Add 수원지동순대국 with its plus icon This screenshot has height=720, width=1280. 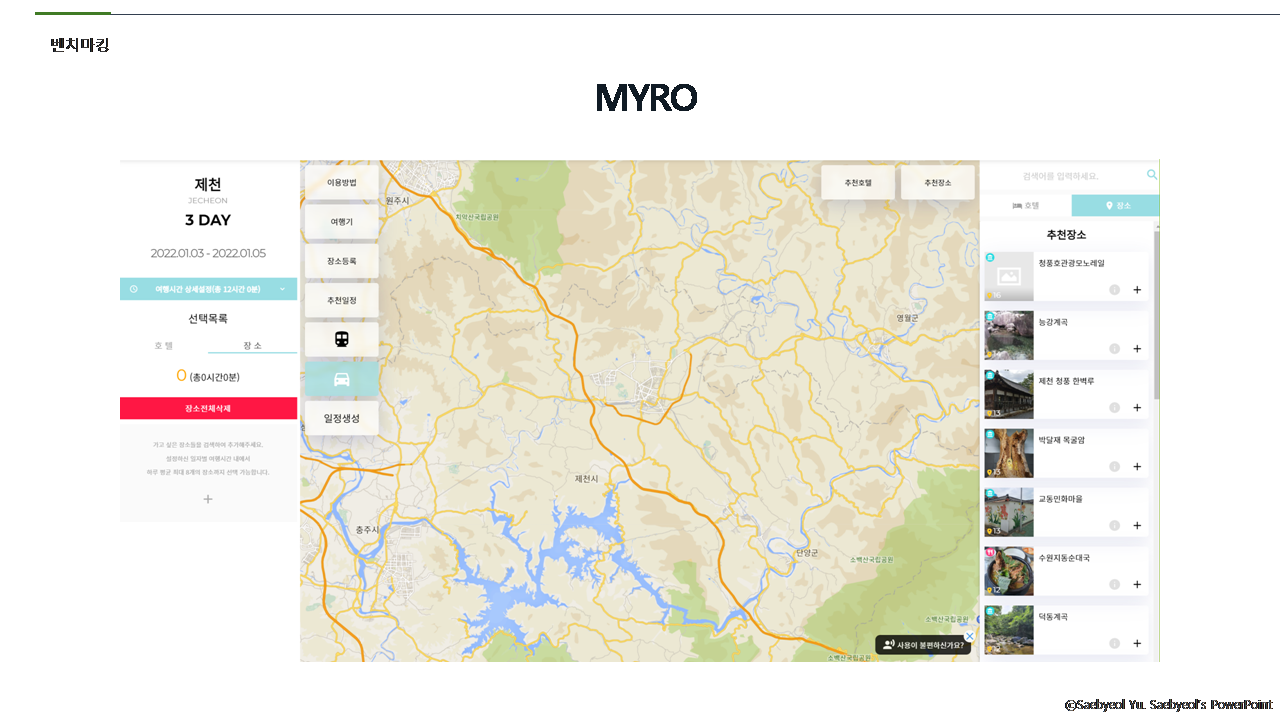[1137, 585]
